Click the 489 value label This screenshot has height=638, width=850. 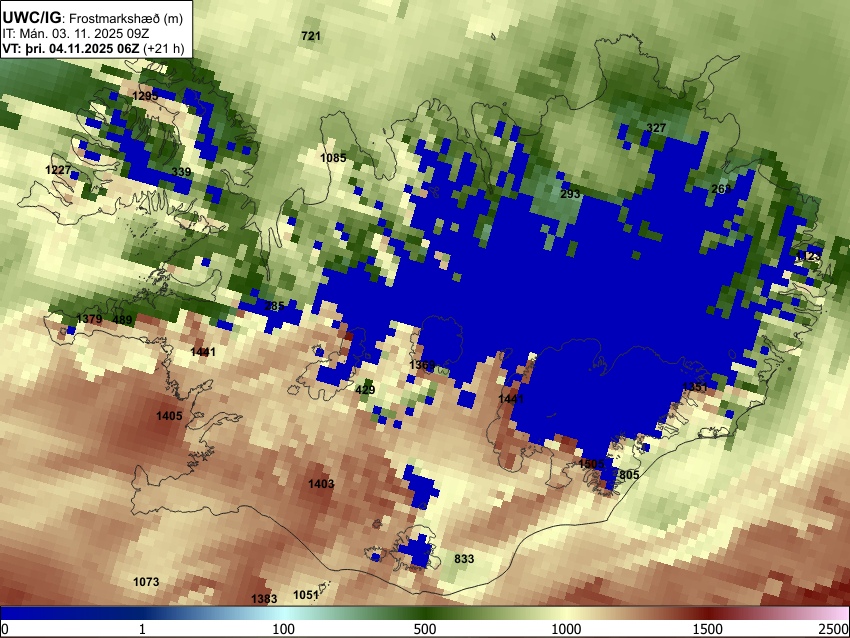122,320
